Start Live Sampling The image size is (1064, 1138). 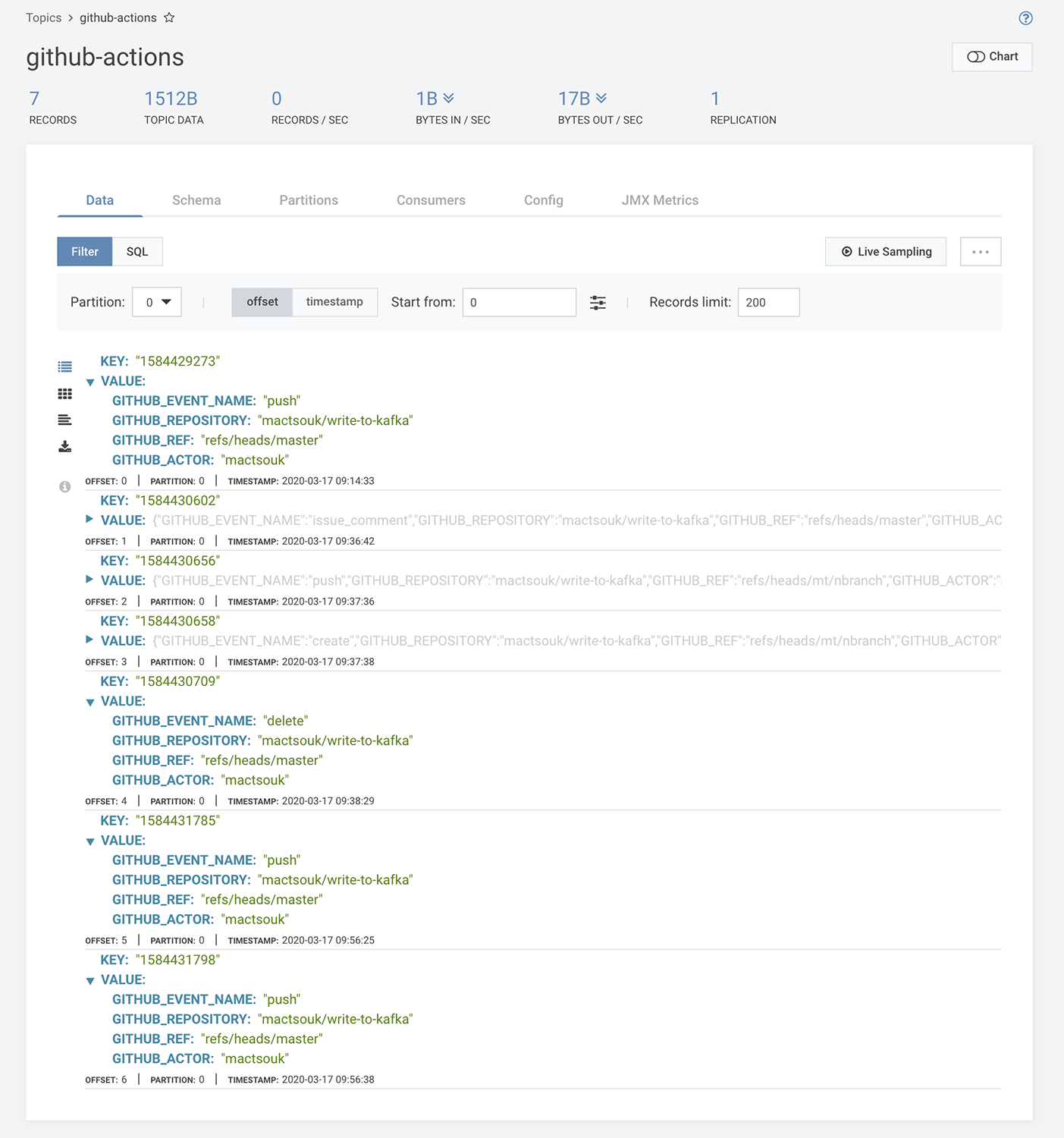tap(886, 252)
